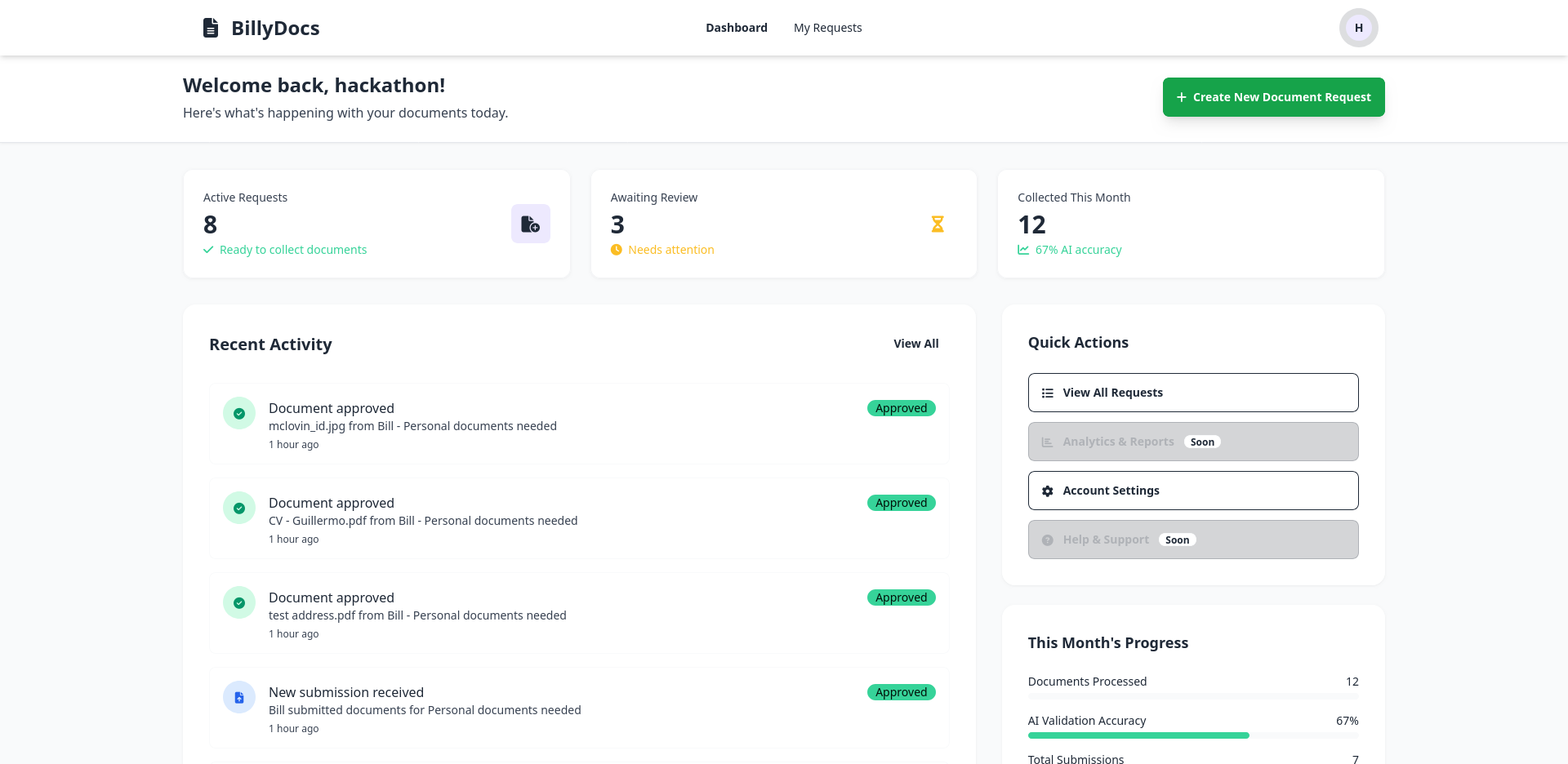Open the My Requests nav item

point(828,28)
